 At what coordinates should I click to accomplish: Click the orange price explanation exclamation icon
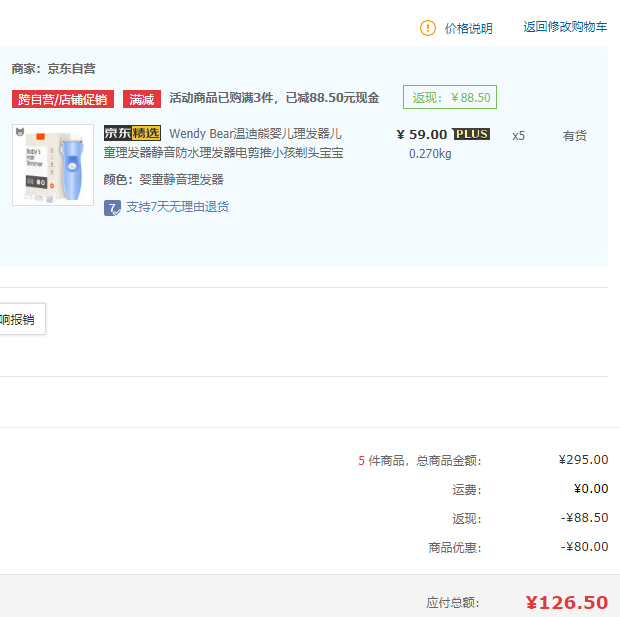[x=427, y=28]
